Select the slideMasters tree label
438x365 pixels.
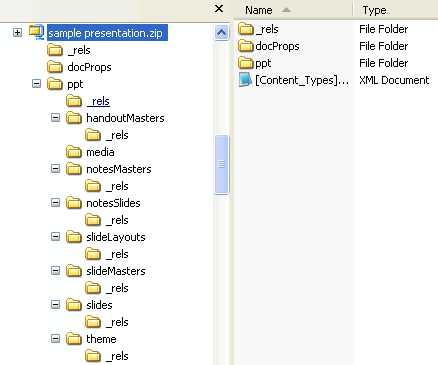point(116,271)
